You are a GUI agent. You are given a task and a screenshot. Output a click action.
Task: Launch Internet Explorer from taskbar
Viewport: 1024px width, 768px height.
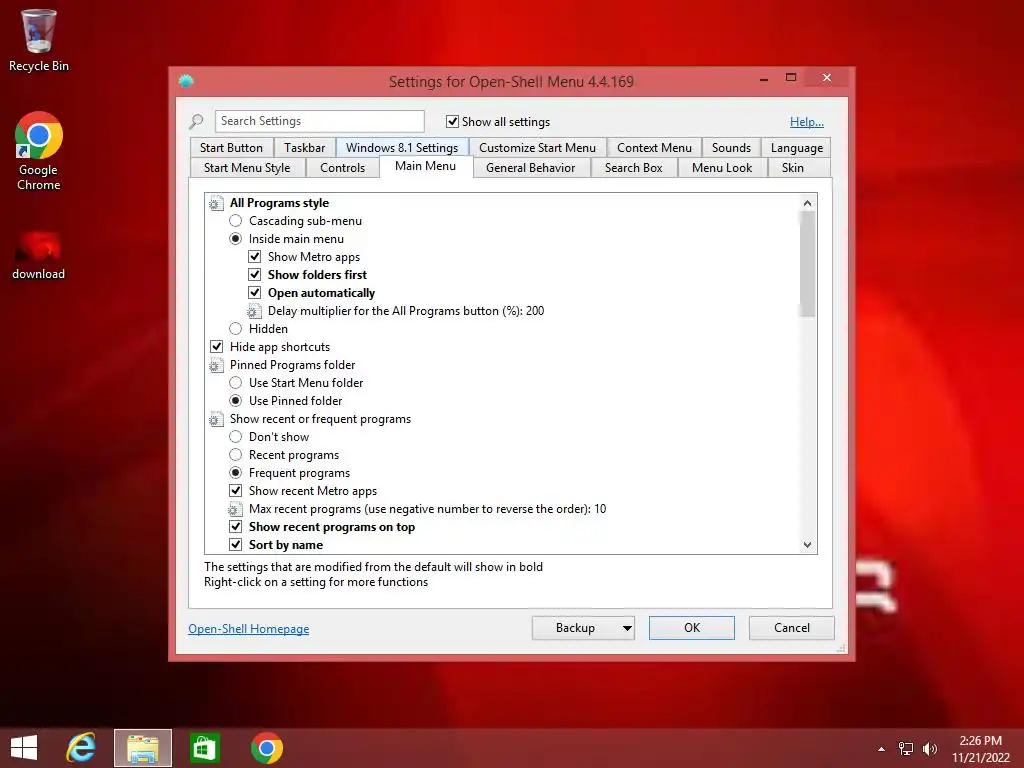81,748
